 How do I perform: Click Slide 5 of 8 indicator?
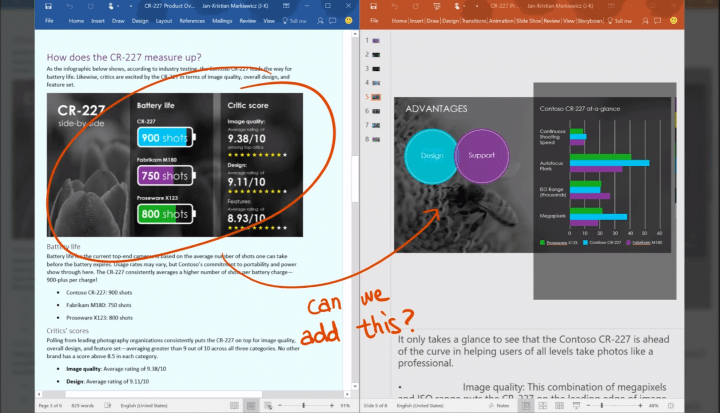pos(376,406)
